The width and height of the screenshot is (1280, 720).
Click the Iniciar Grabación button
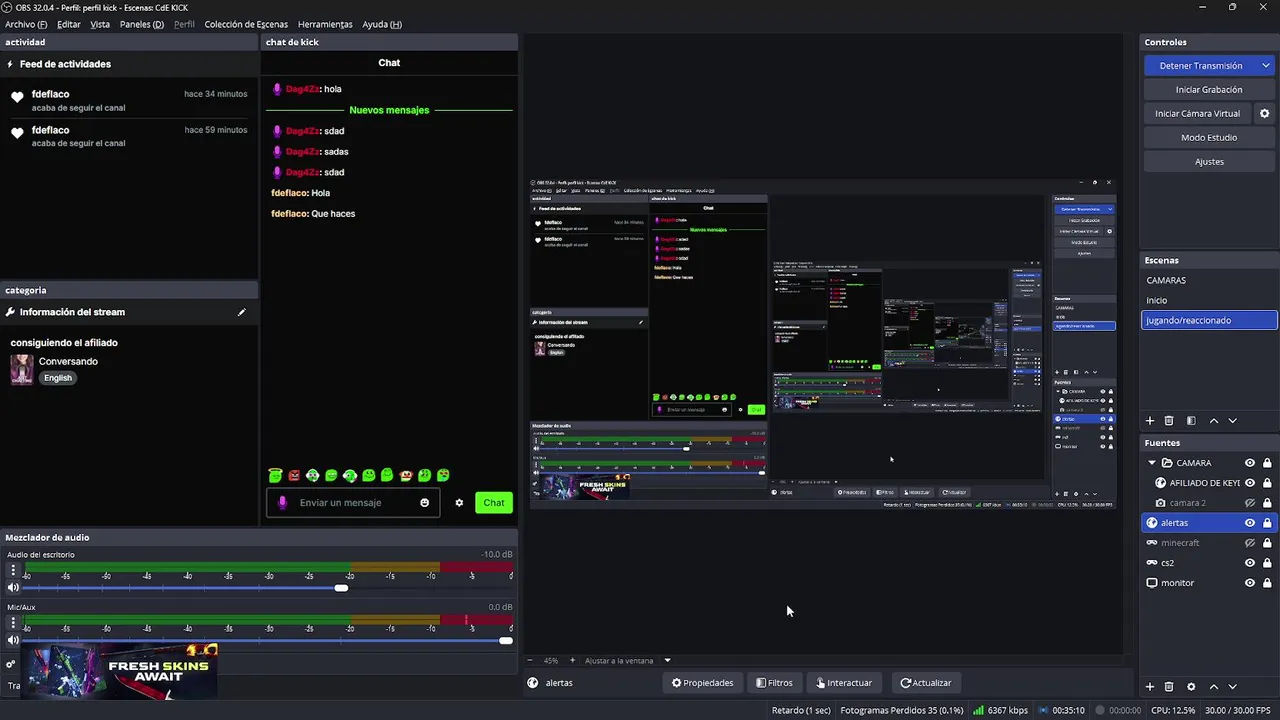1209,90
